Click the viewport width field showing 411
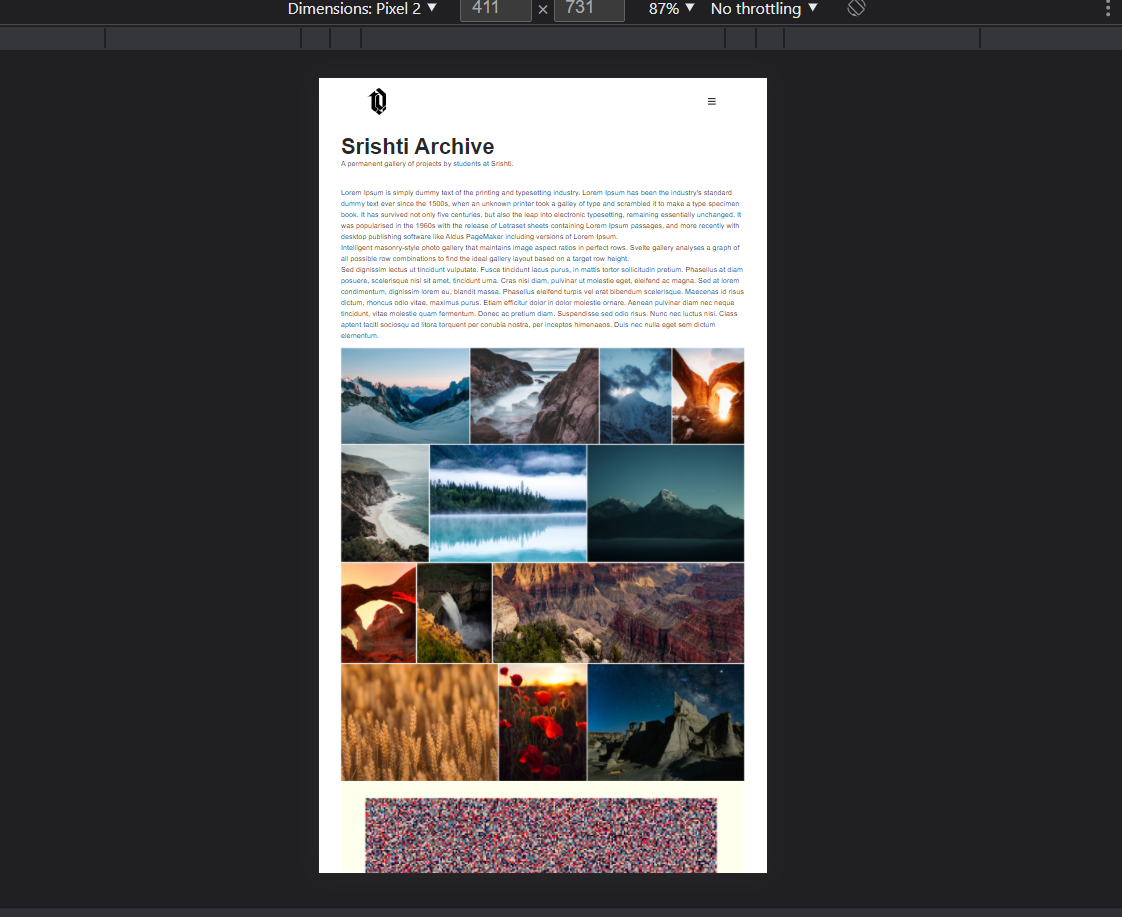Screen dimensions: 1122x917 495,9
